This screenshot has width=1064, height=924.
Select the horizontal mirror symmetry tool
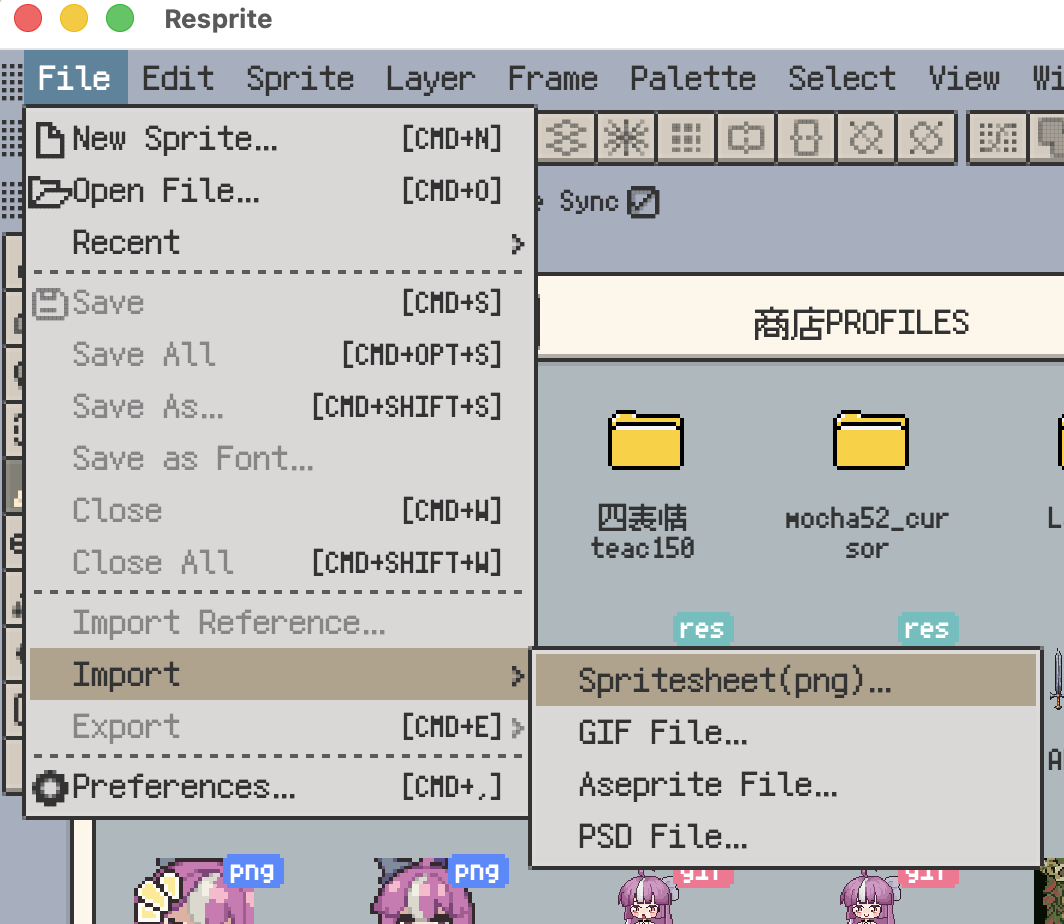coord(566,138)
